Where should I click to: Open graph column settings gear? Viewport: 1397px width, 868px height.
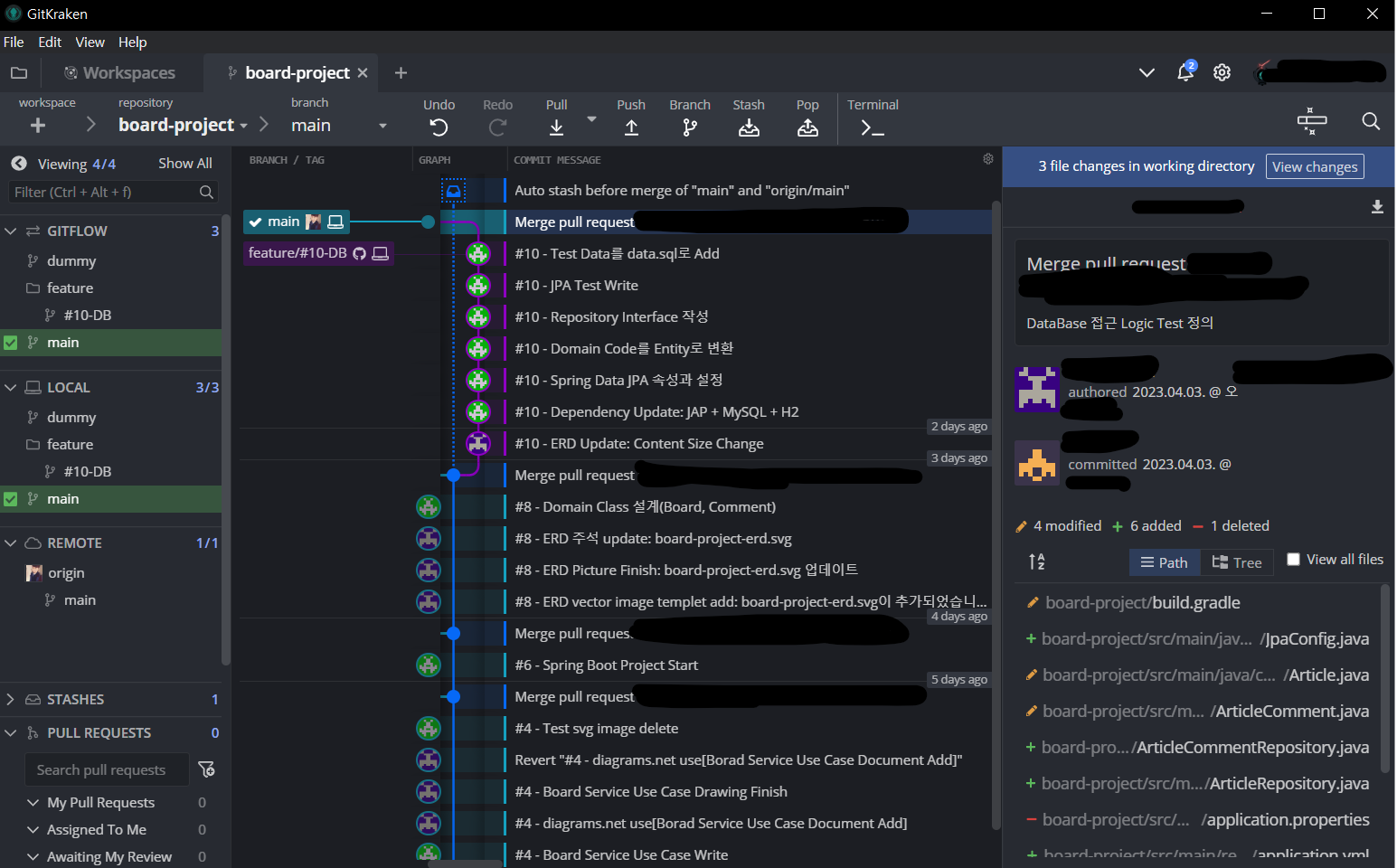(x=987, y=159)
